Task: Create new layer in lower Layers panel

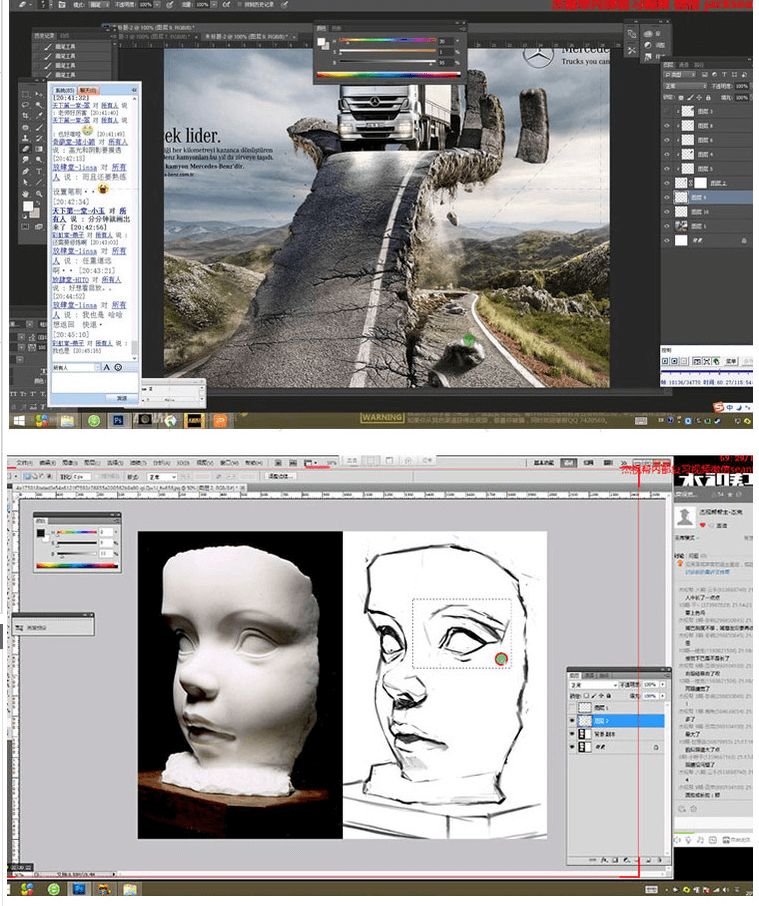Action: (x=648, y=860)
